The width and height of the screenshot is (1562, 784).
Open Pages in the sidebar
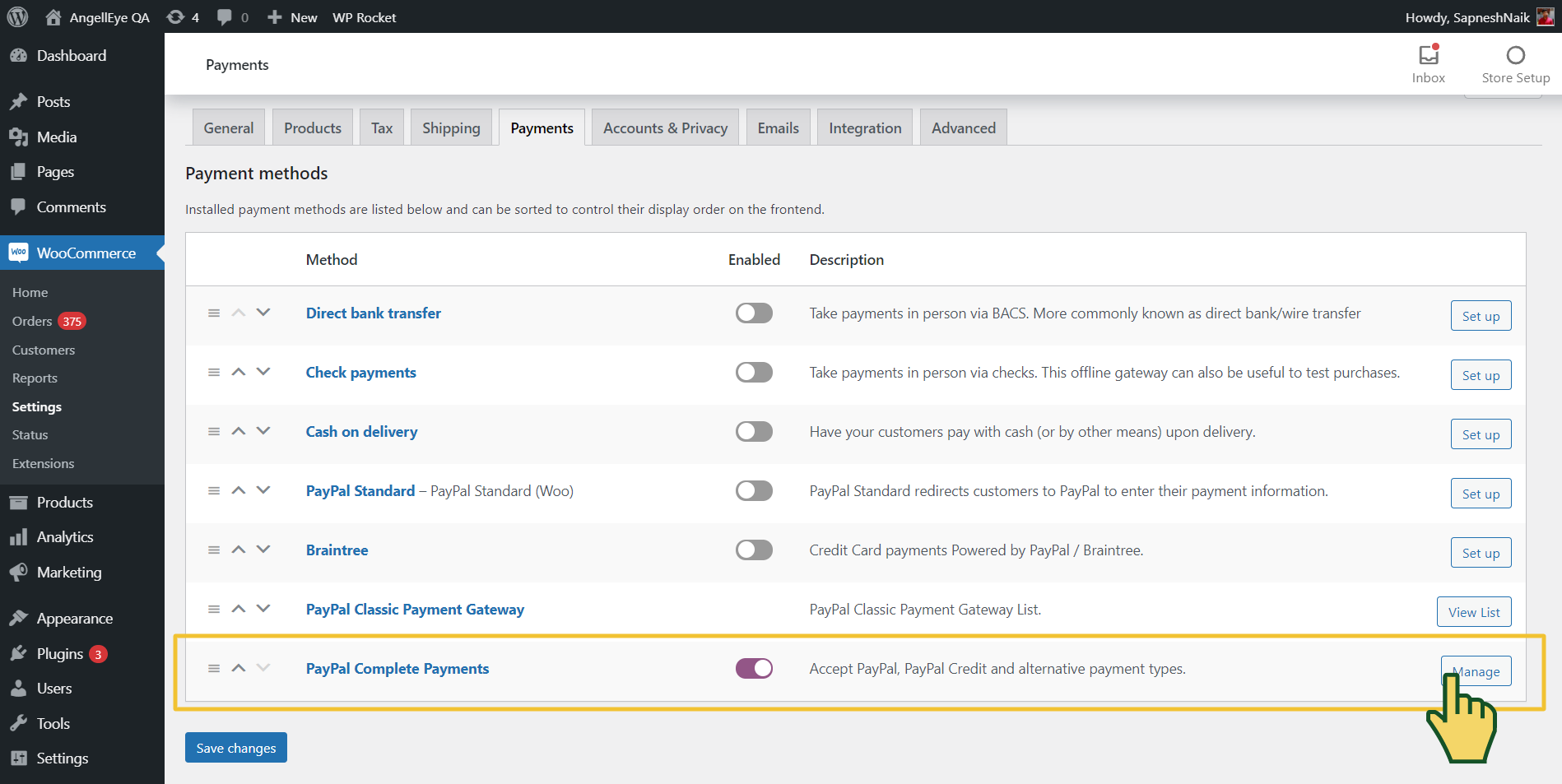pyautogui.click(x=82, y=172)
